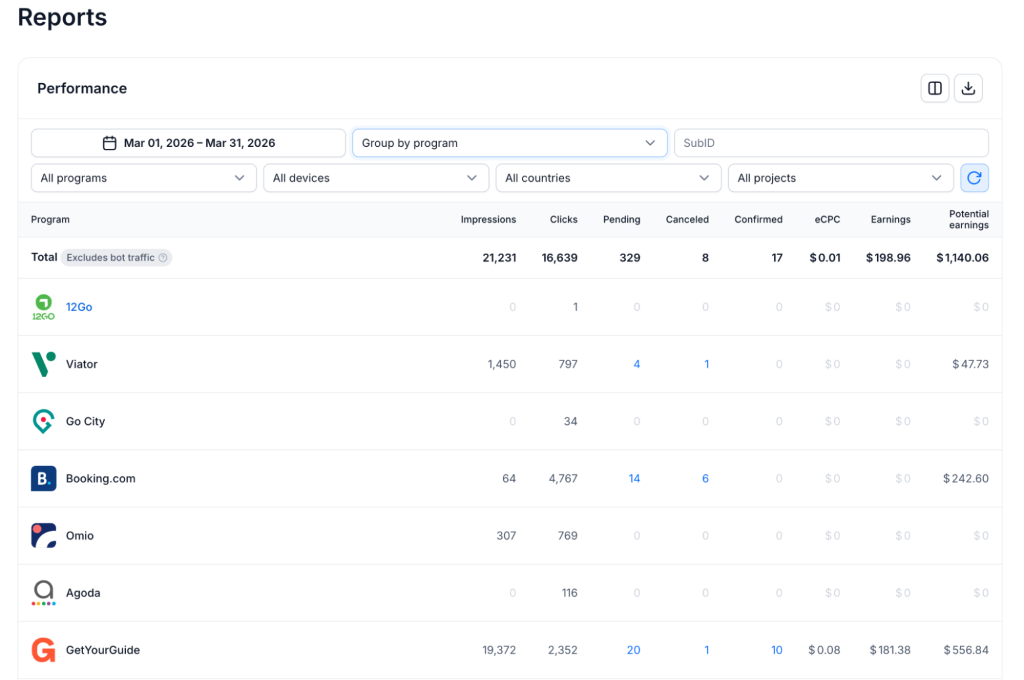Click the Program column header
The width and height of the screenshot is (1024, 680).
[x=50, y=219]
